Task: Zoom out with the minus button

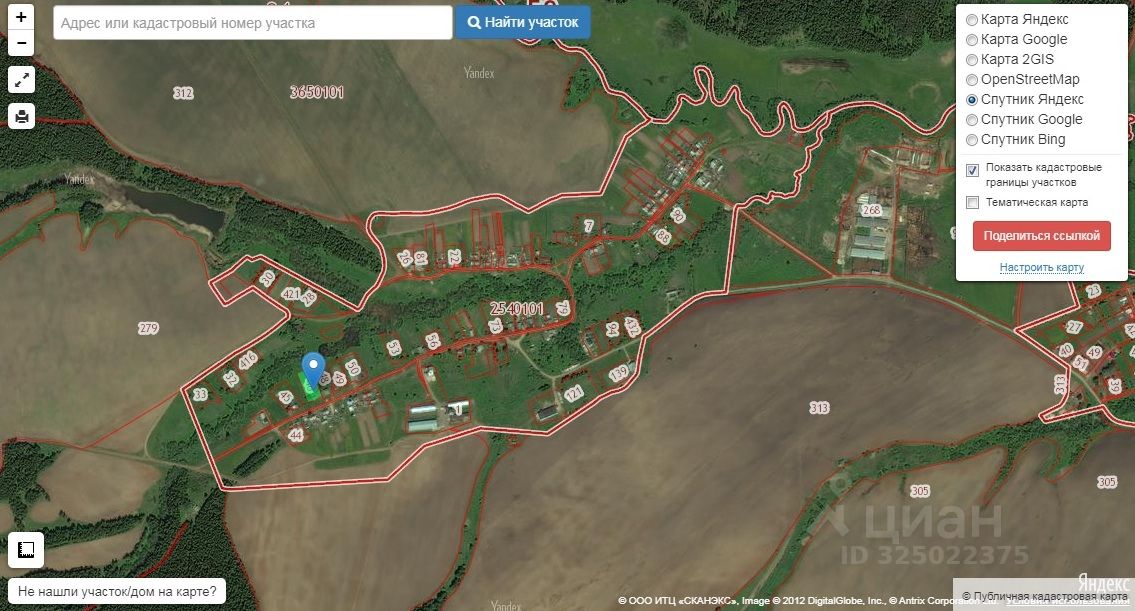Action: pyautogui.click(x=21, y=43)
